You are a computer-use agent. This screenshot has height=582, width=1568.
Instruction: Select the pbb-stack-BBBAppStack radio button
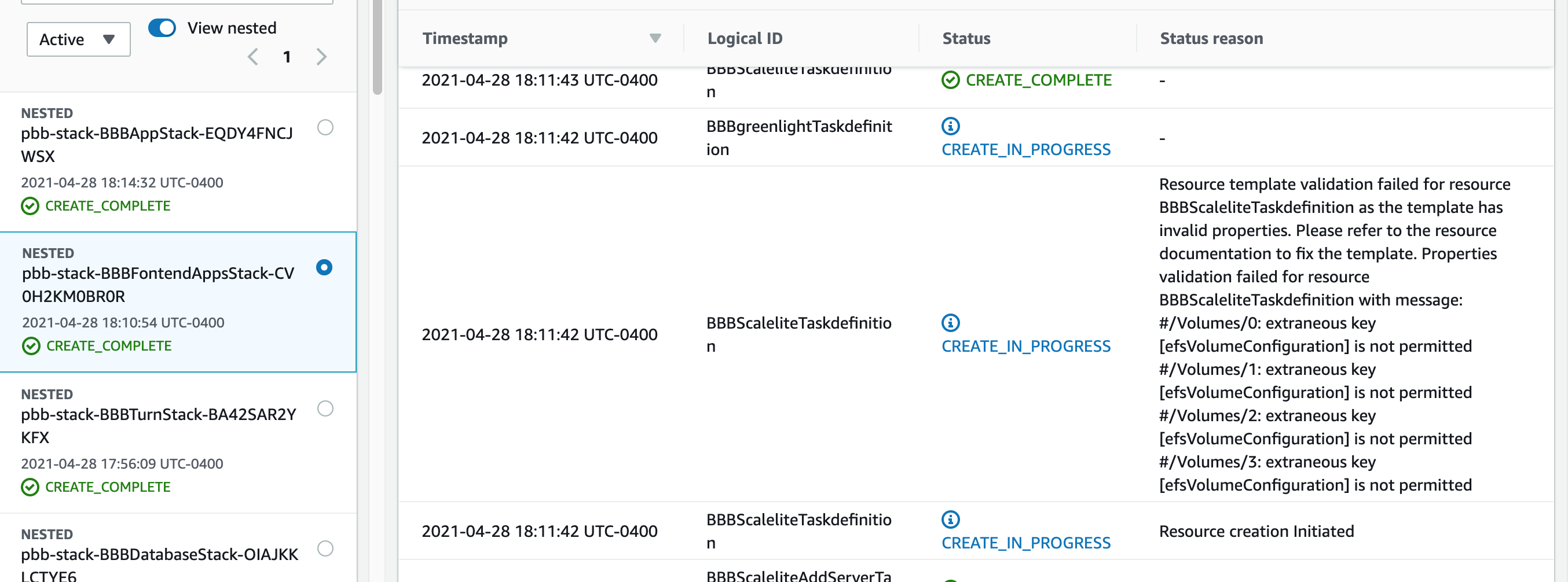coord(327,128)
